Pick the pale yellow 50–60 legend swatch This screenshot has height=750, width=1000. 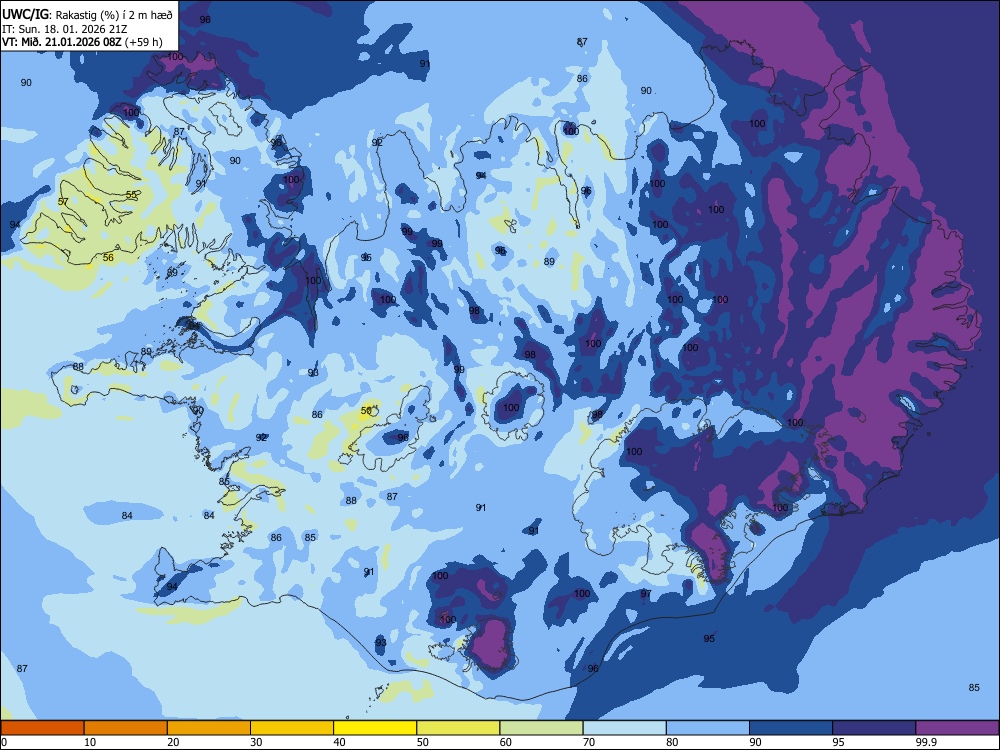(x=459, y=728)
